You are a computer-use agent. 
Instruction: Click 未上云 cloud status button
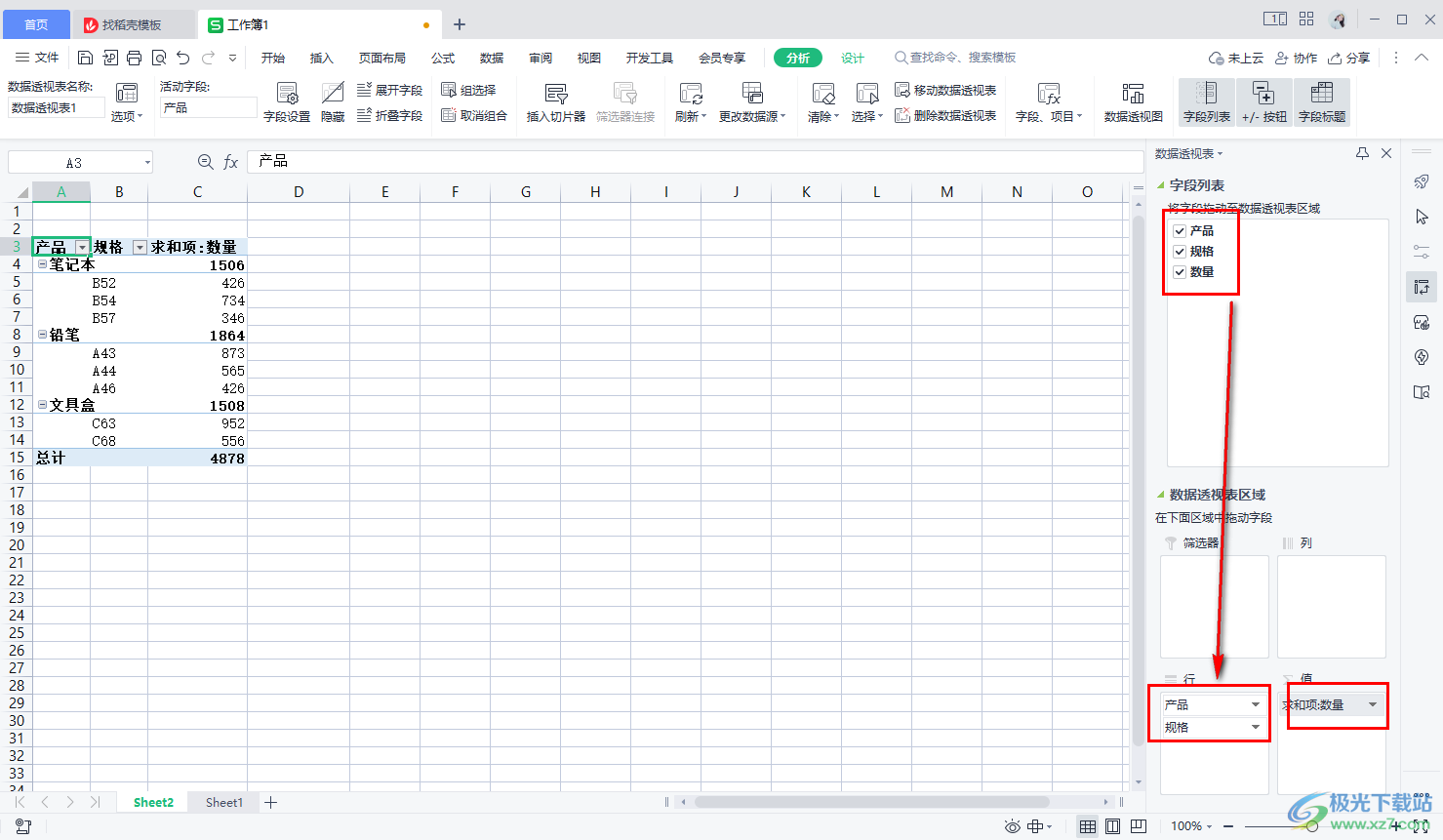[x=1236, y=58]
